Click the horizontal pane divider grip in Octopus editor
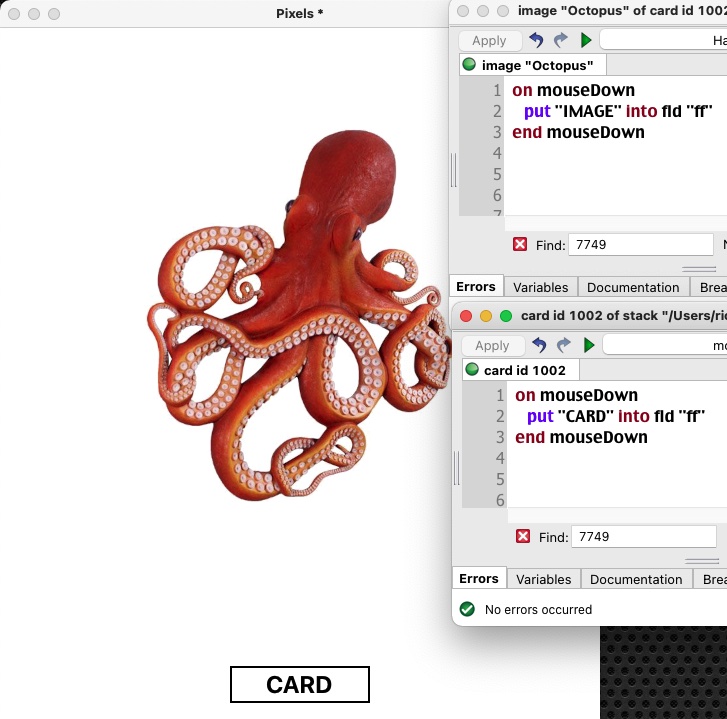Viewport: 727px width, 719px height. [x=699, y=269]
